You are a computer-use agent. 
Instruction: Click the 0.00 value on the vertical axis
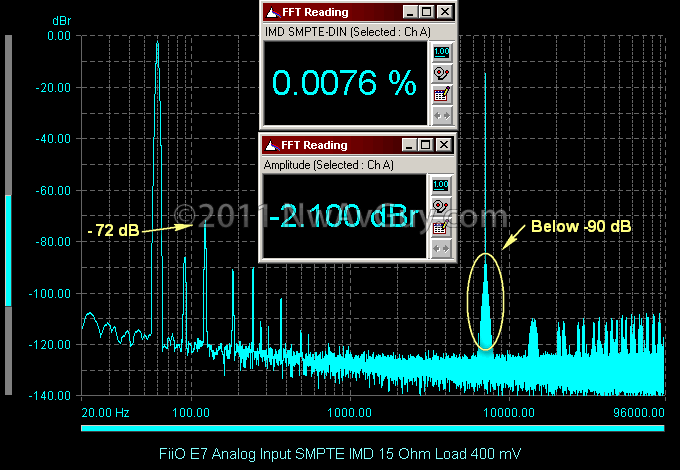pyautogui.click(x=59, y=36)
